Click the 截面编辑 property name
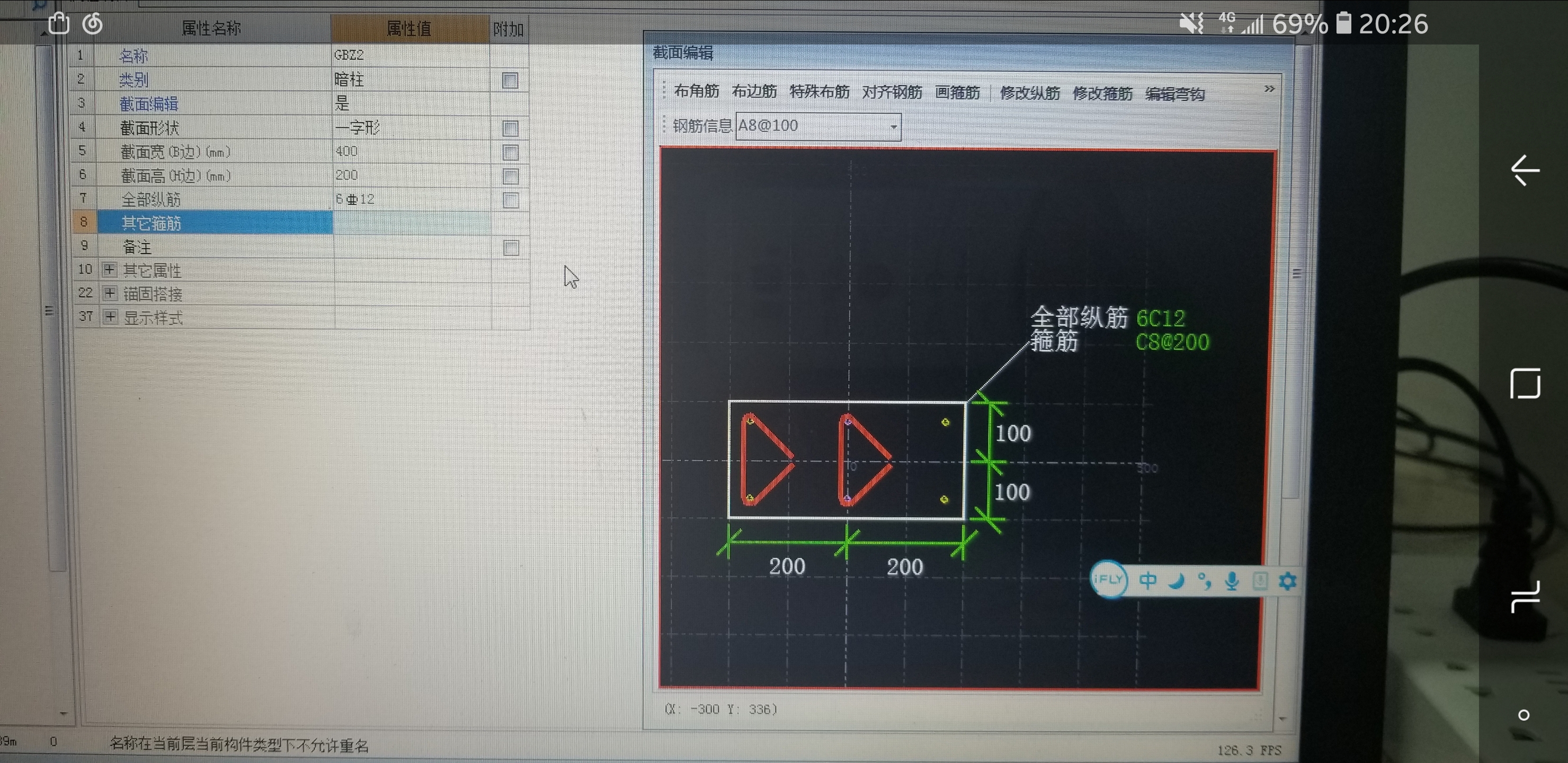 point(149,104)
